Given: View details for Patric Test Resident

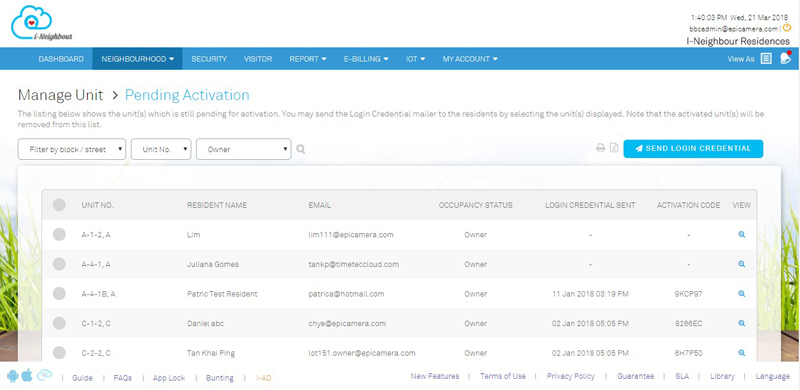Looking at the screenshot, I should 741,294.
